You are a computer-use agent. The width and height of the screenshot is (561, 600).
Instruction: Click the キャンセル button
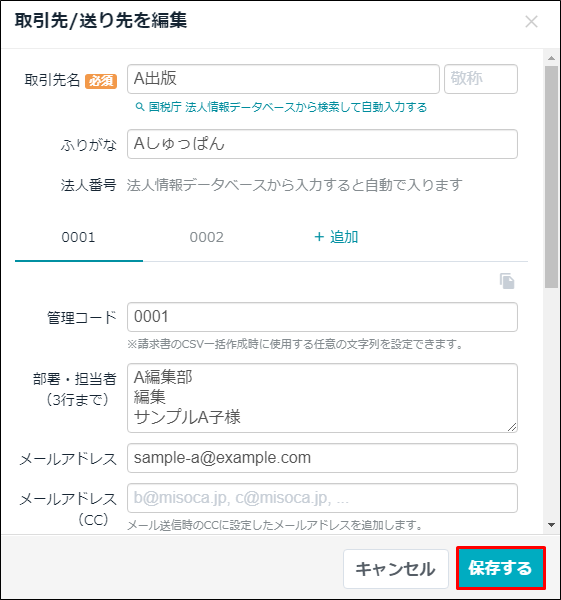coord(396,569)
